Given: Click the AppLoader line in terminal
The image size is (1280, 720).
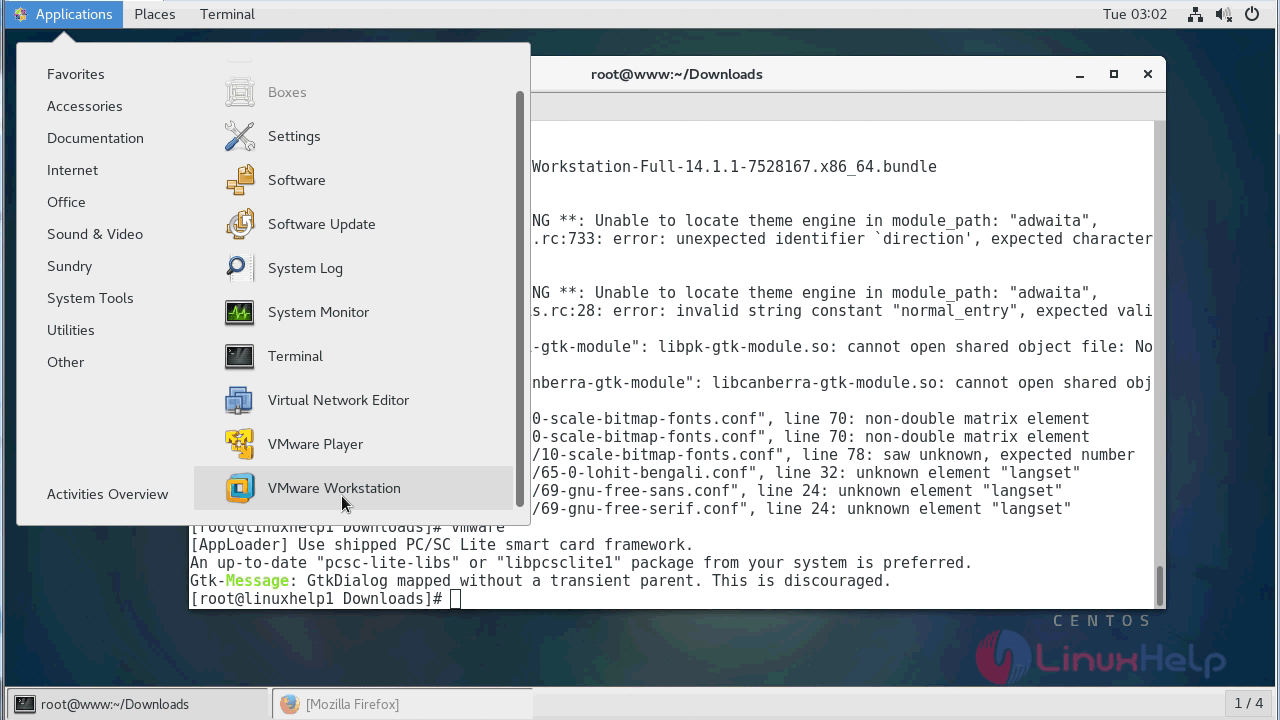Looking at the screenshot, I should pyautogui.click(x=441, y=545).
